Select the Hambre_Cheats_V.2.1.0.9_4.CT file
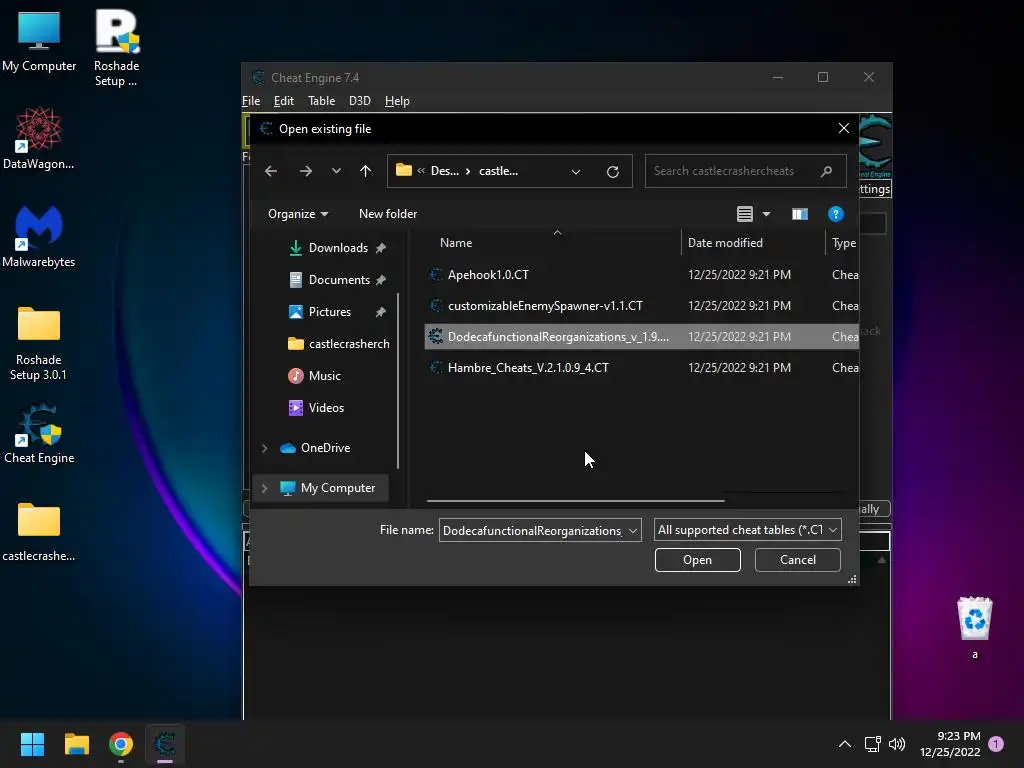The width and height of the screenshot is (1024, 768). (641, 368)
